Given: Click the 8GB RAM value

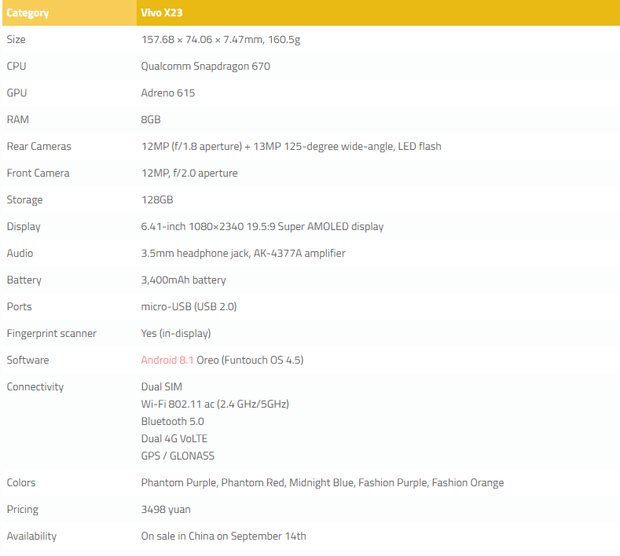Looking at the screenshot, I should [x=151, y=119].
